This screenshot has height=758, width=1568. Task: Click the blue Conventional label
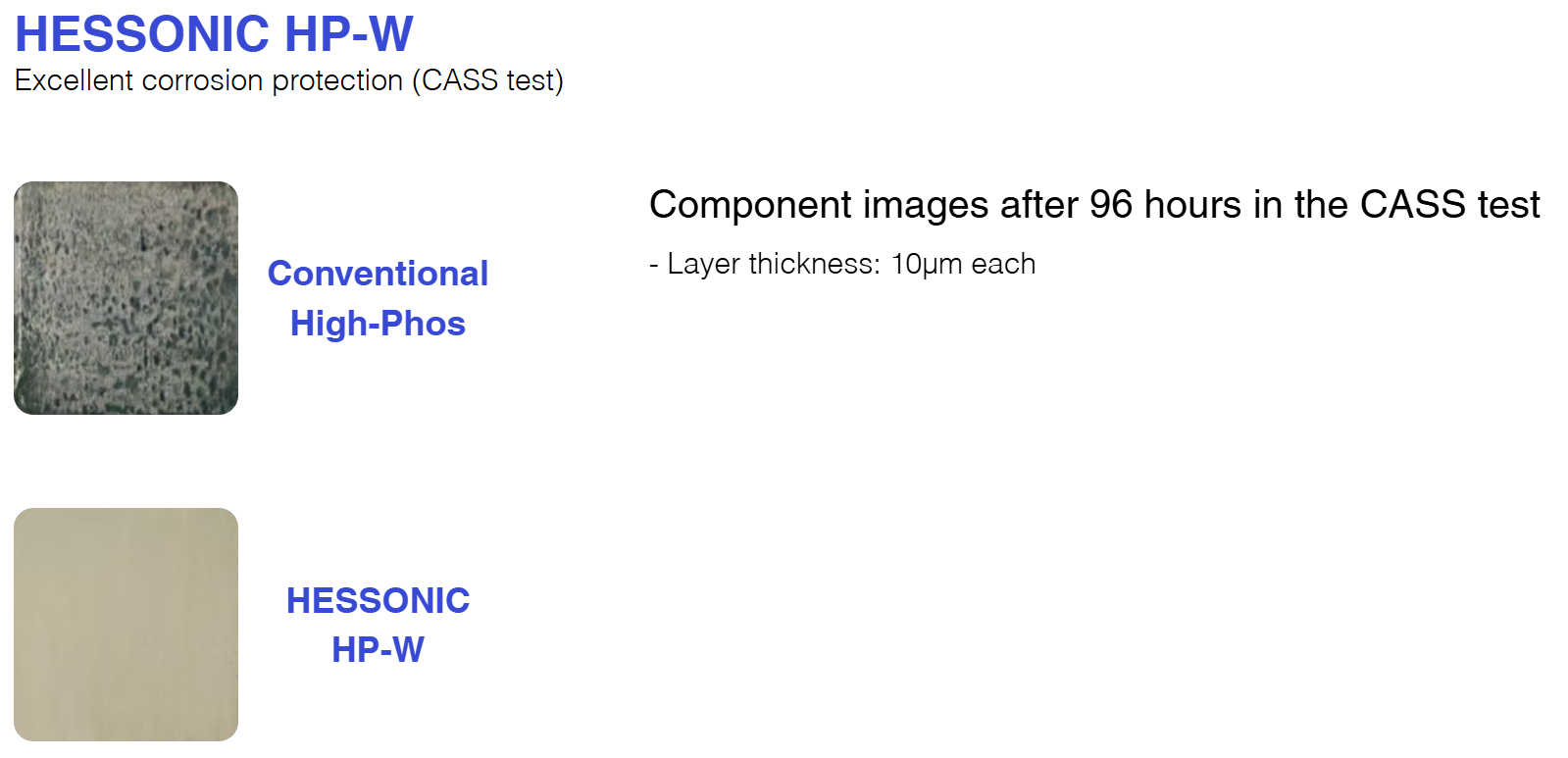[378, 274]
